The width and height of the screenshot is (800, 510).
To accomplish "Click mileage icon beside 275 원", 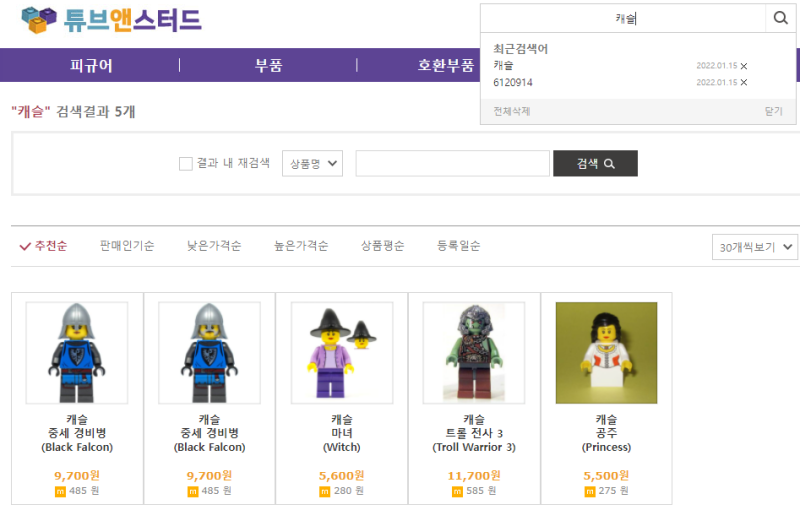I will (590, 492).
